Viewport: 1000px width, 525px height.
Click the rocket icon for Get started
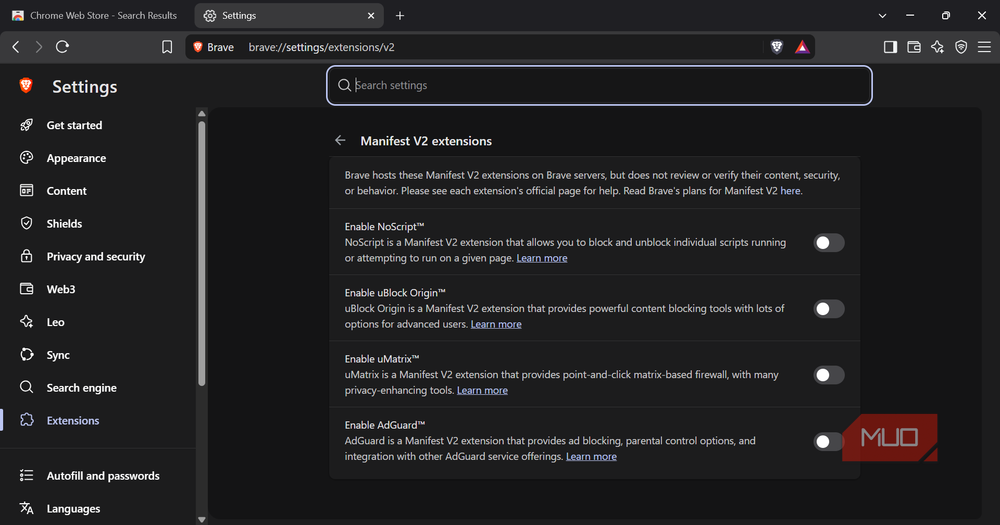(26, 125)
